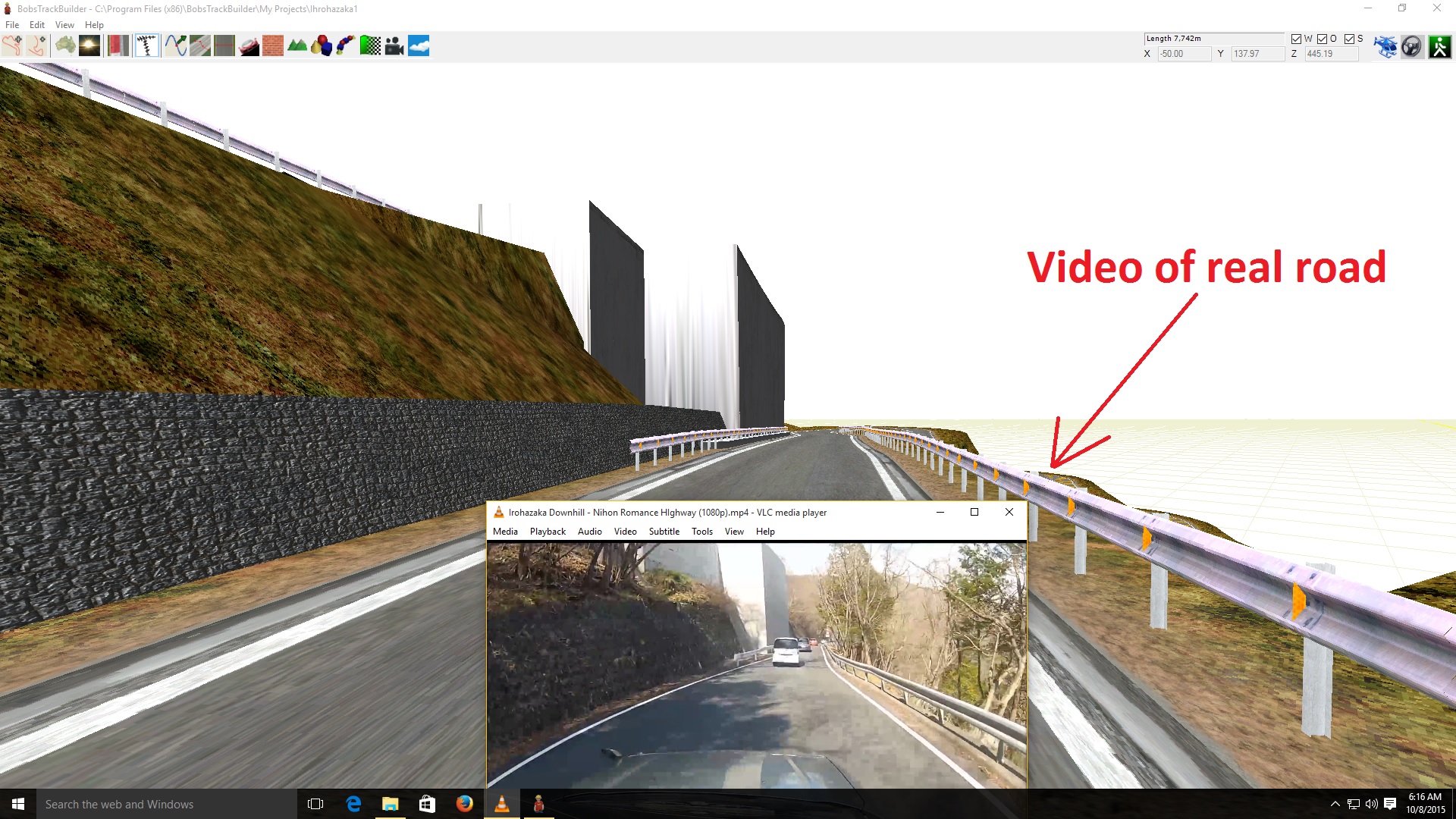Viewport: 1456px width, 819px height.
Task: Show hidden system tray icons
Action: 1335,804
